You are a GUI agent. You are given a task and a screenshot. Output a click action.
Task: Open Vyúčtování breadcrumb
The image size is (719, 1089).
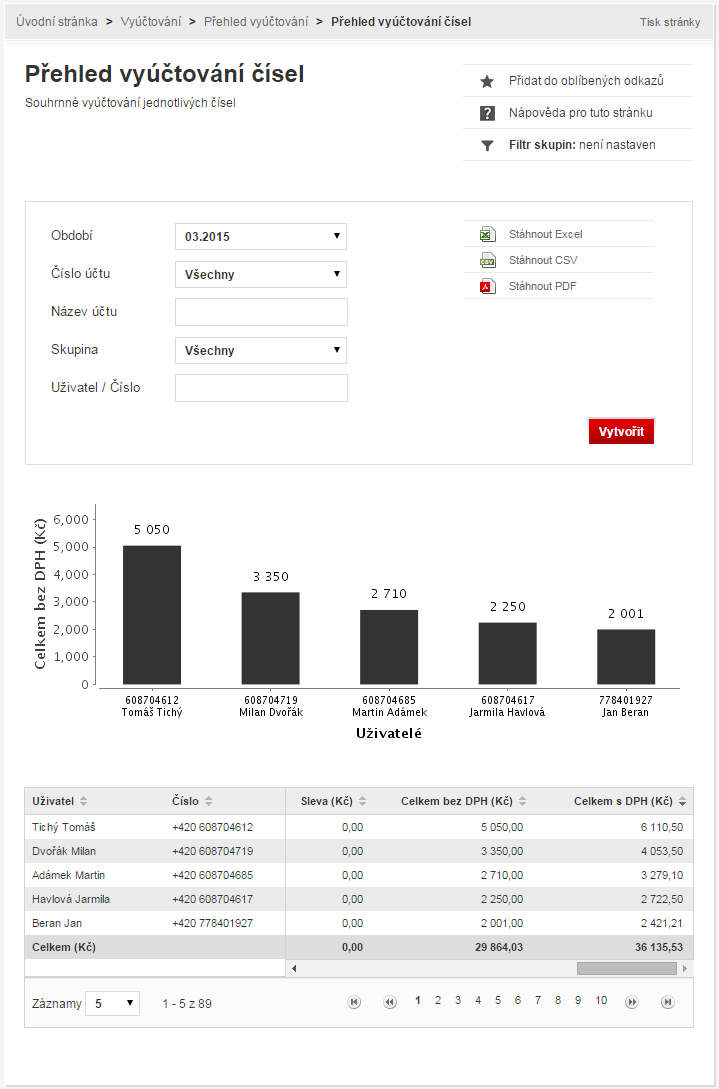pos(151,22)
